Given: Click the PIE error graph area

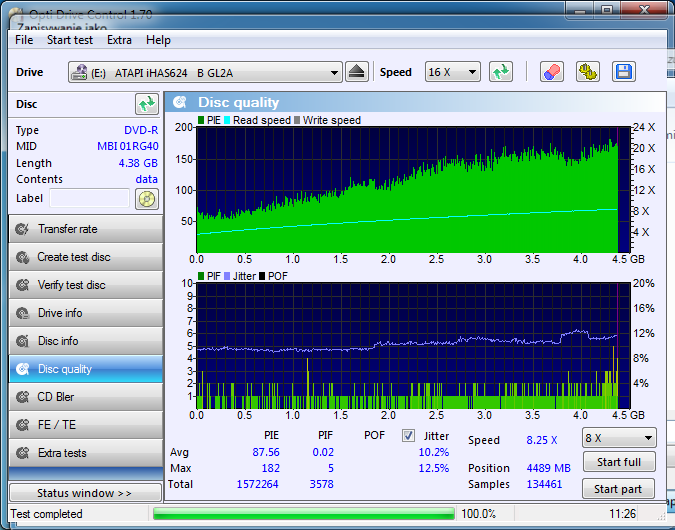Looking at the screenshot, I should 413,189.
